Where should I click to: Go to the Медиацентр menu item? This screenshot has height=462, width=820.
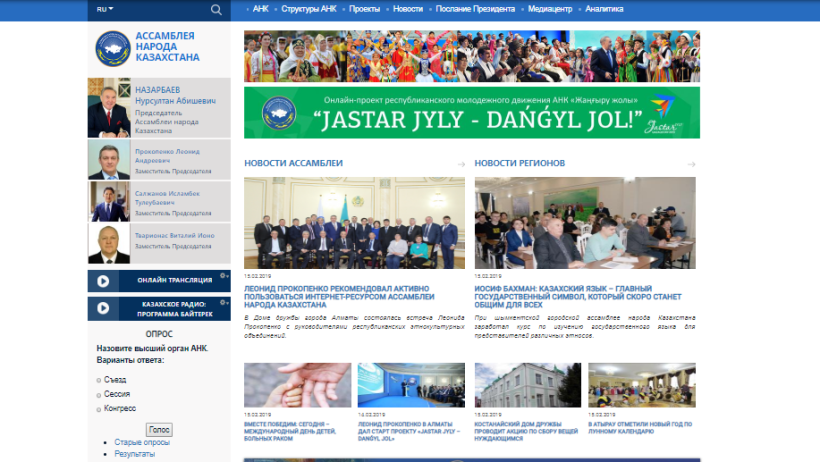pyautogui.click(x=550, y=9)
